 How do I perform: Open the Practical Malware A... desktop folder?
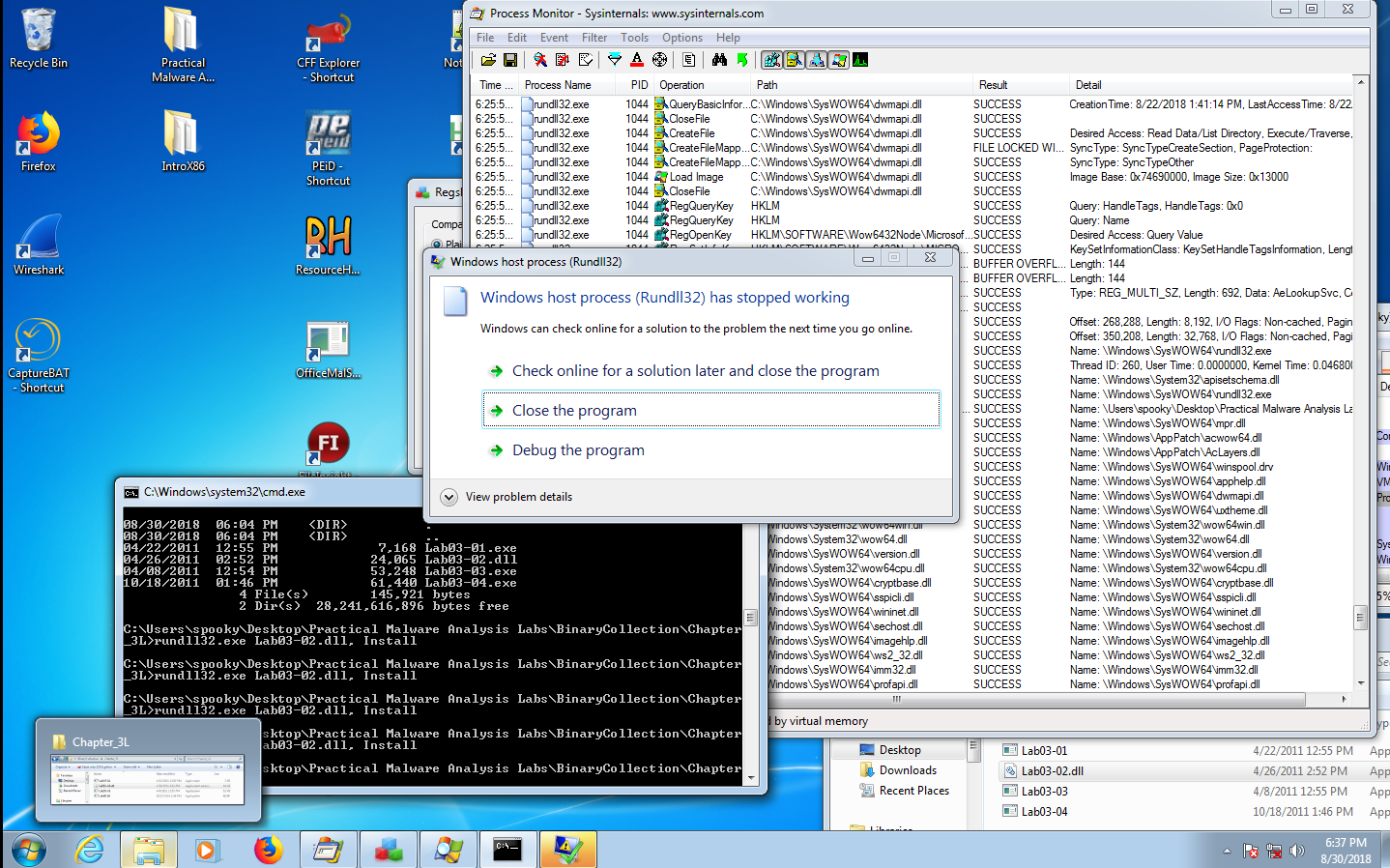[x=183, y=43]
